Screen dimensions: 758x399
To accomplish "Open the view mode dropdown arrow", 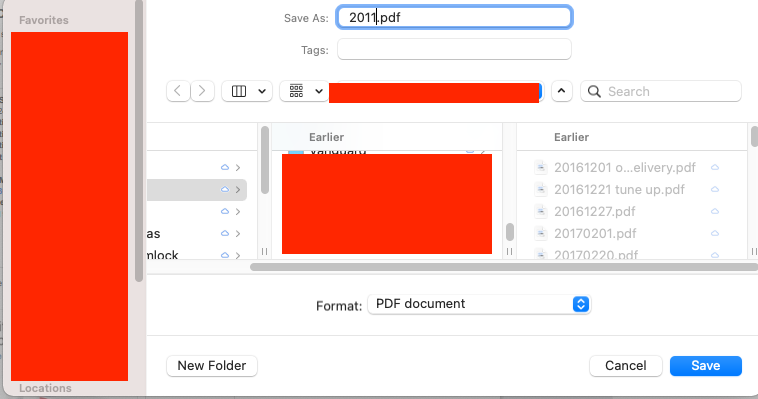I will 262,91.
